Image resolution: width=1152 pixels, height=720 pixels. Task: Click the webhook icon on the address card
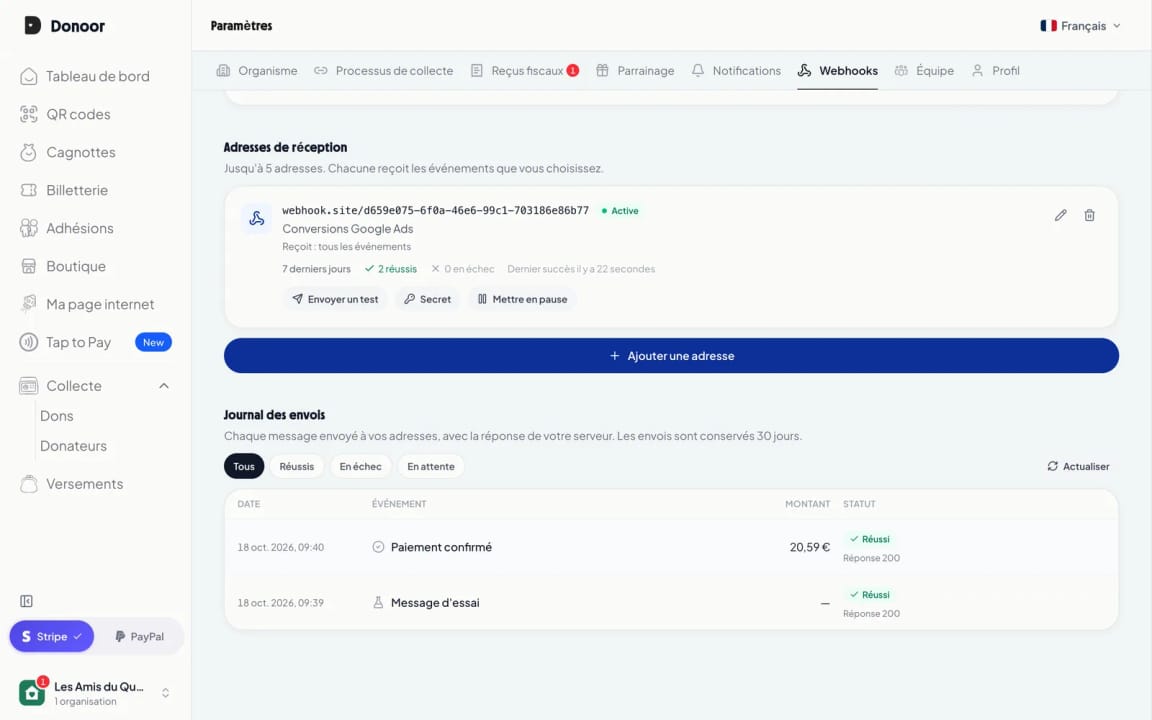(256, 218)
